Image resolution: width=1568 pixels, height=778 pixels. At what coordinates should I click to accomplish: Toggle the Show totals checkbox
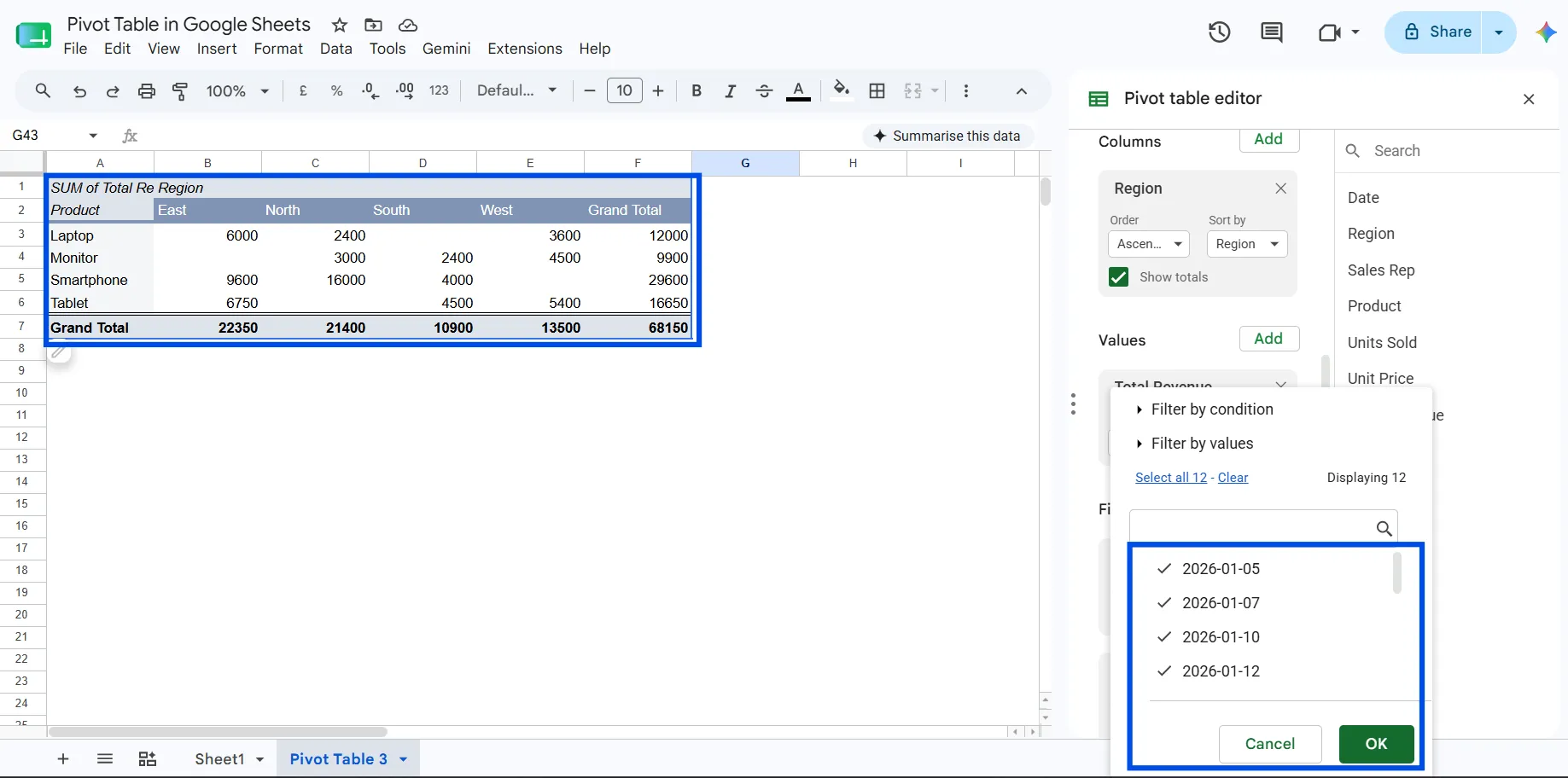[1118, 277]
